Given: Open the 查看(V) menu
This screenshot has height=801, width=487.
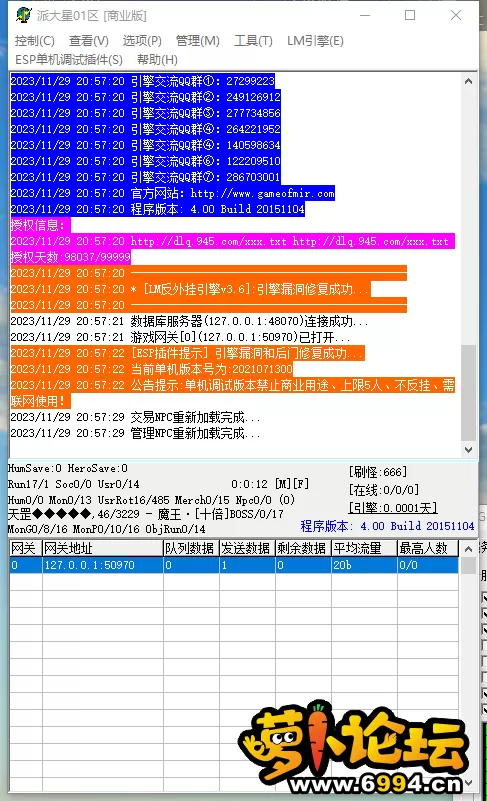Looking at the screenshot, I should (x=89, y=41).
